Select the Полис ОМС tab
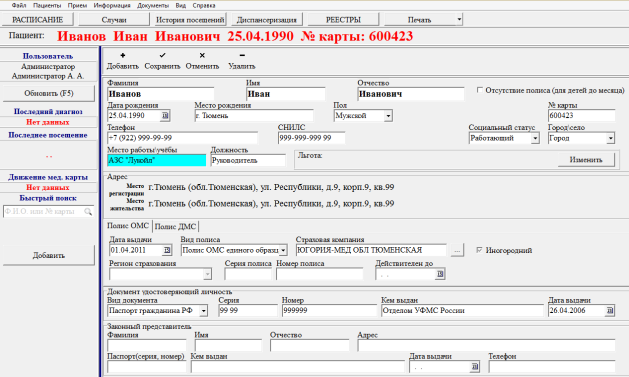This screenshot has height=377, width=629. (x=128, y=226)
